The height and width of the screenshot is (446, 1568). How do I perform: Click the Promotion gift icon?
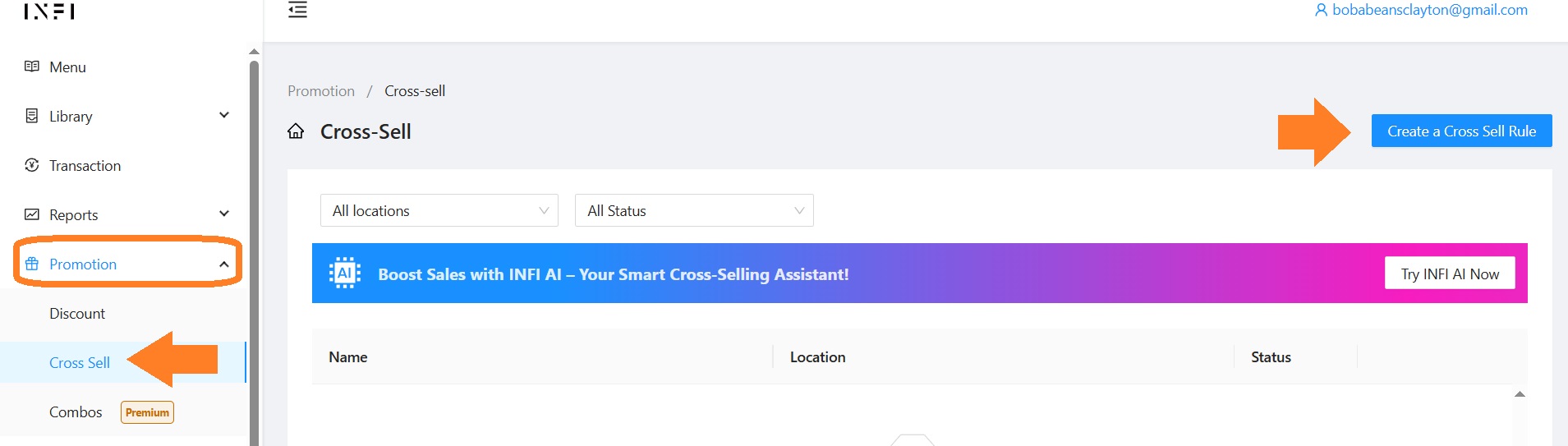32,264
